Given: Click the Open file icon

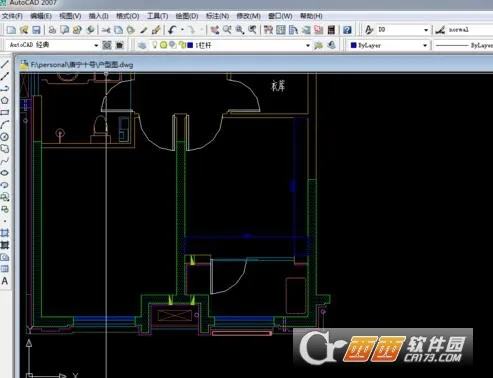Looking at the screenshot, I should point(24,30).
